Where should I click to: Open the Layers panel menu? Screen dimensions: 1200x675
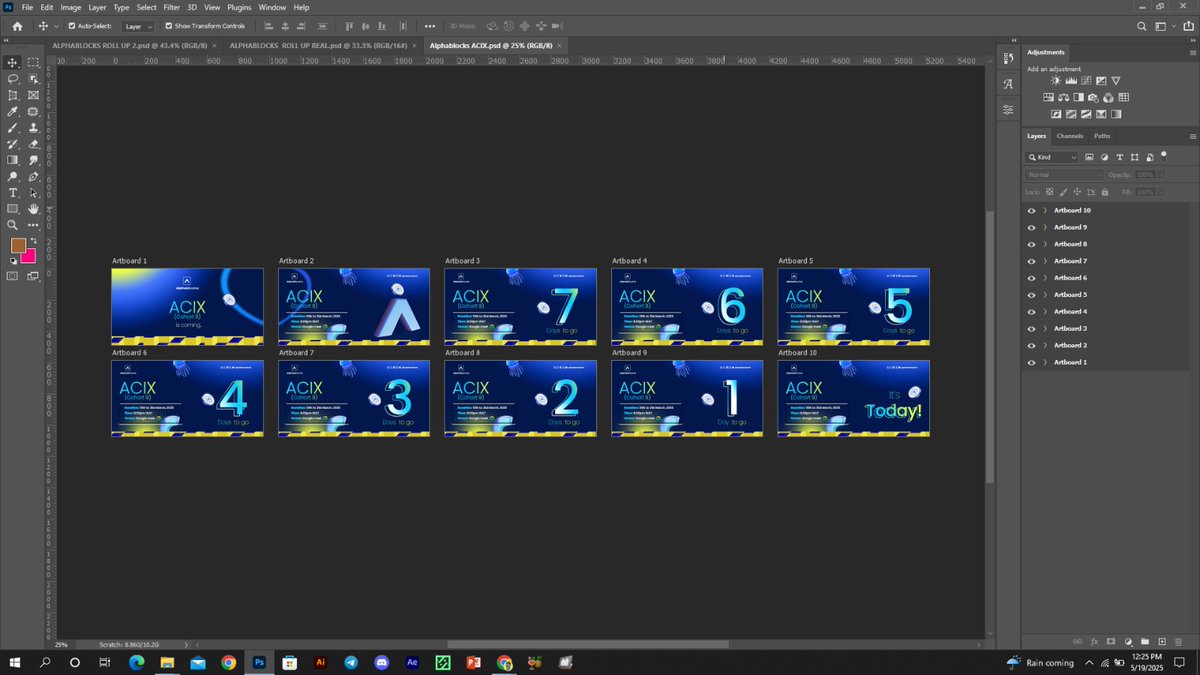(1193, 136)
